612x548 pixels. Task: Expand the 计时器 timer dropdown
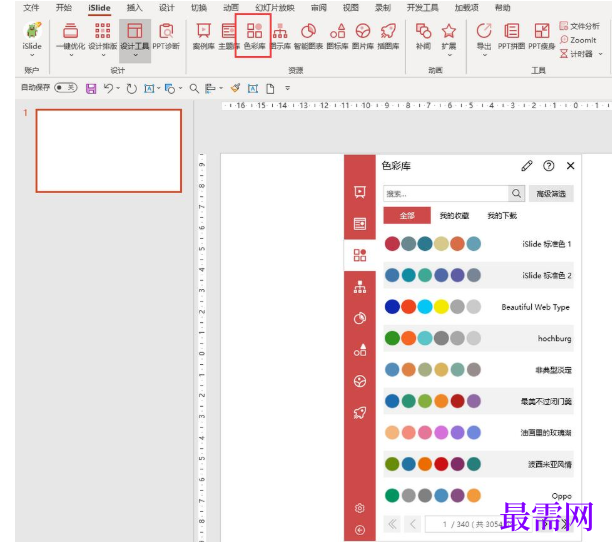[x=600, y=54]
